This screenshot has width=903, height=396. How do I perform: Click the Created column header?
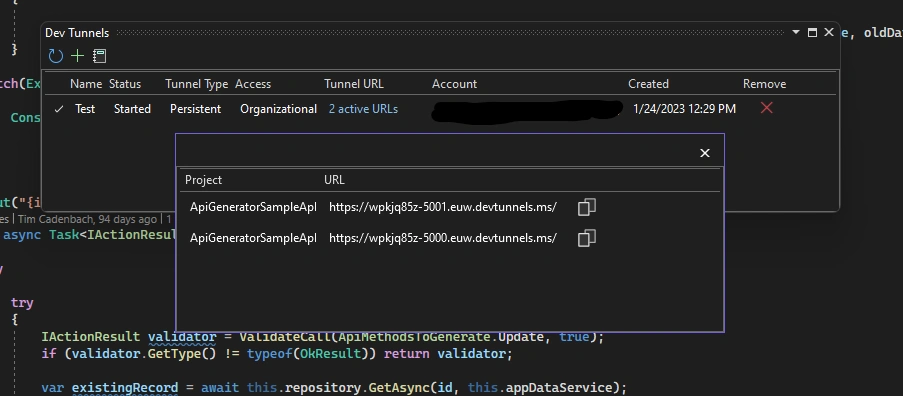coord(648,84)
